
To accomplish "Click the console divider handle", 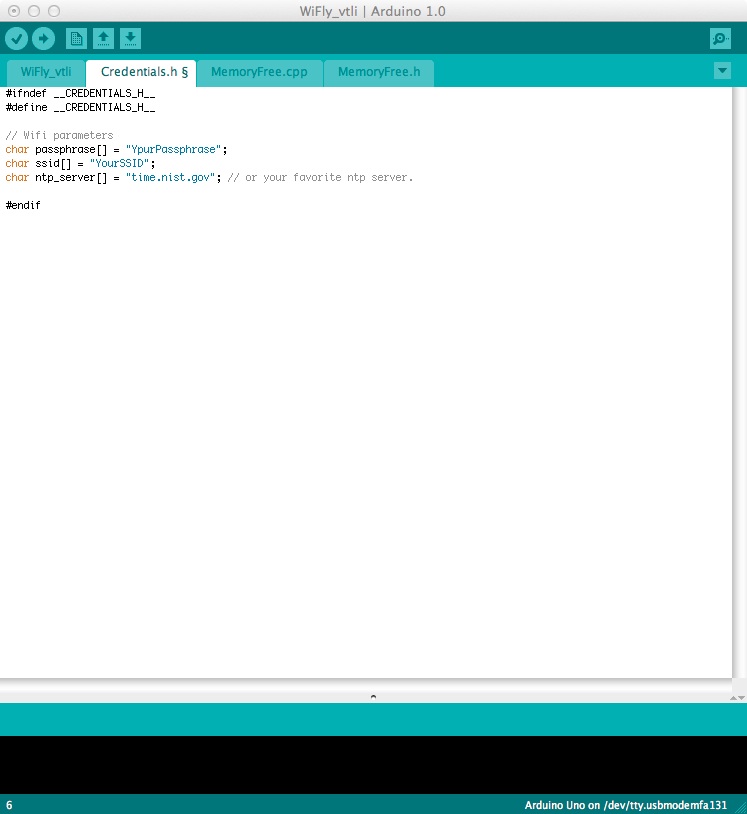I will [x=373, y=697].
